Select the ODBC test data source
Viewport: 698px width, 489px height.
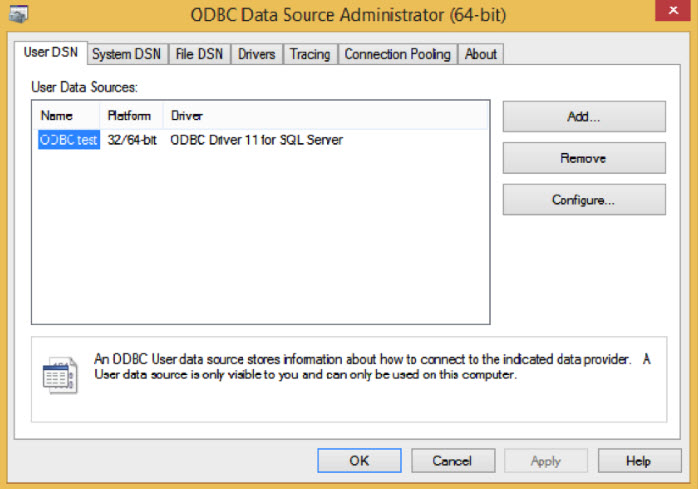(x=69, y=140)
